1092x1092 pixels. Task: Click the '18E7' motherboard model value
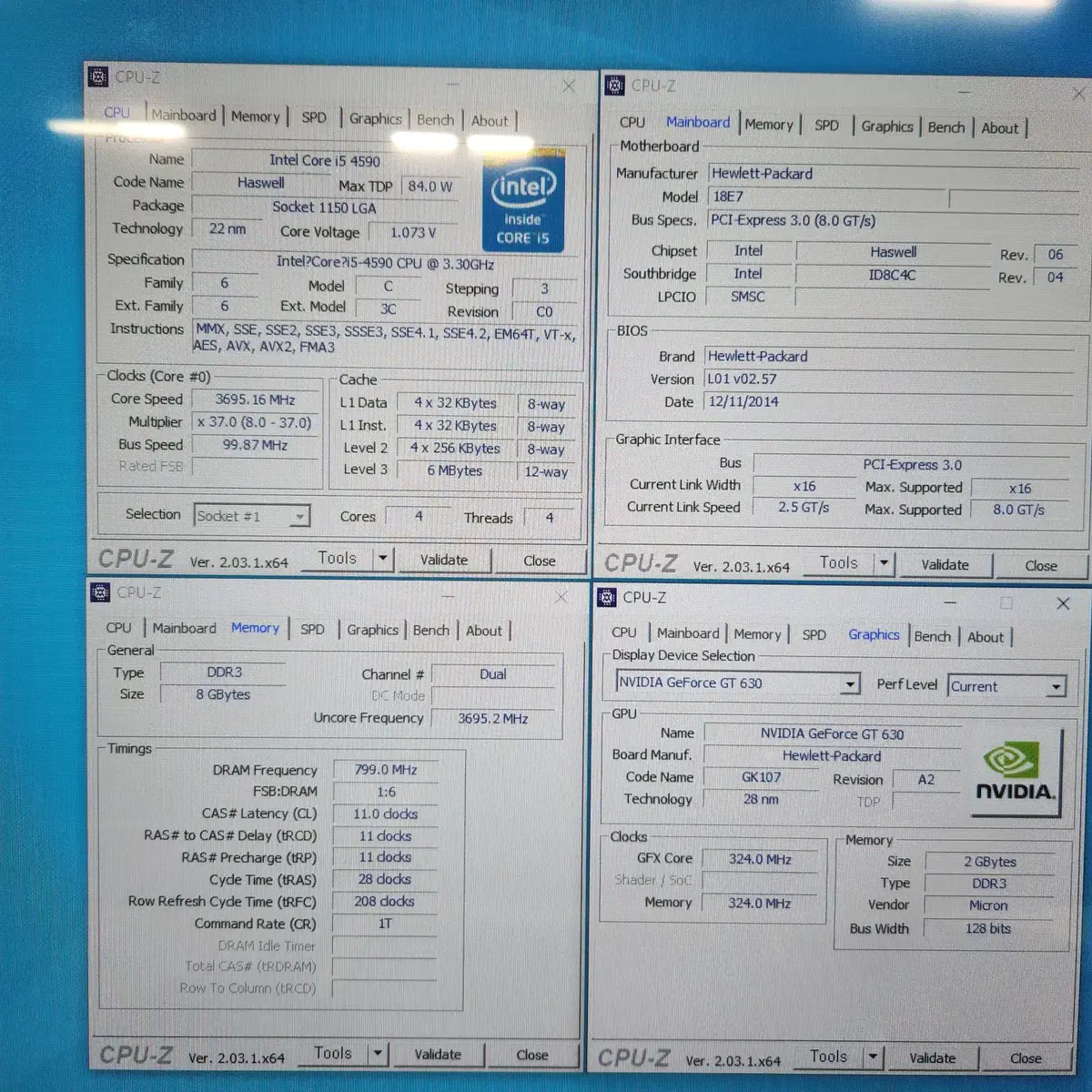[x=826, y=197]
